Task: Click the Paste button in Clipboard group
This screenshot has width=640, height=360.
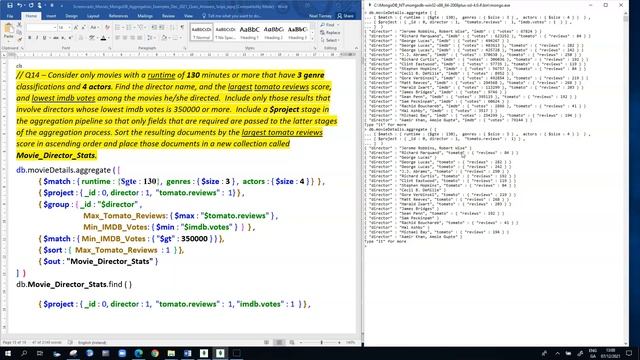Action: 8,32
